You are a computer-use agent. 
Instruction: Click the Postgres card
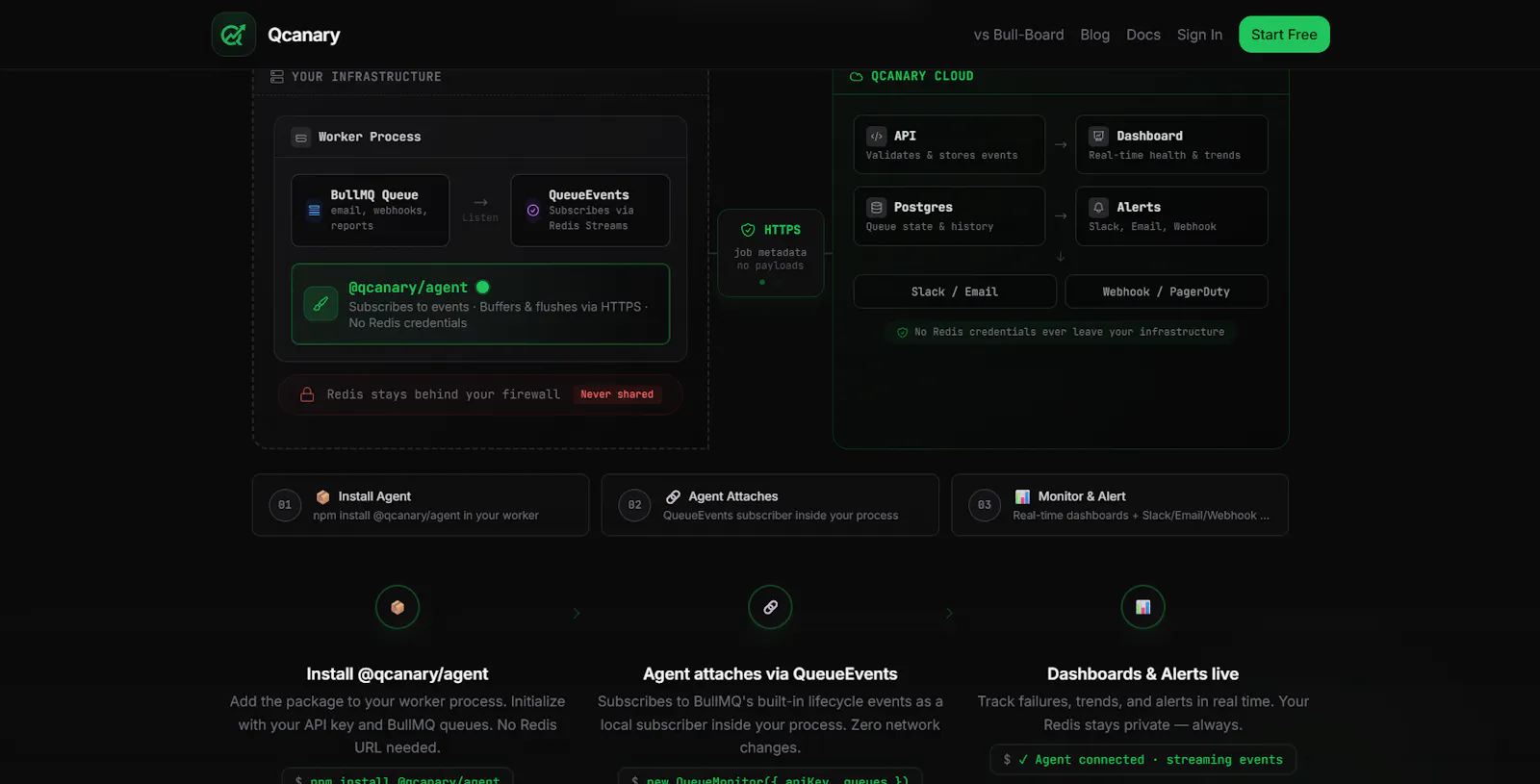[x=949, y=216]
